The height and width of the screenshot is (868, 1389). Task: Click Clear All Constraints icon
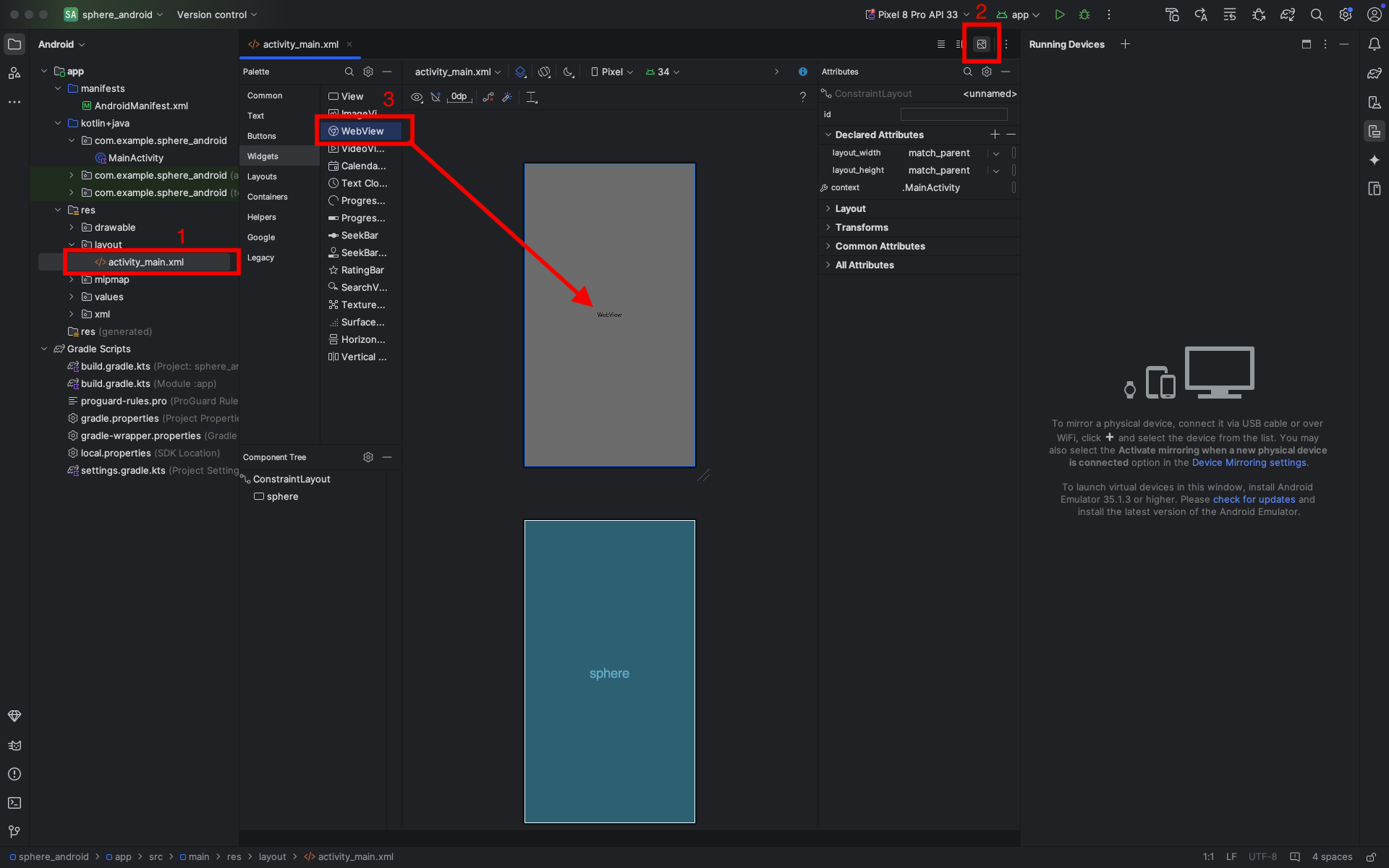[x=488, y=97]
